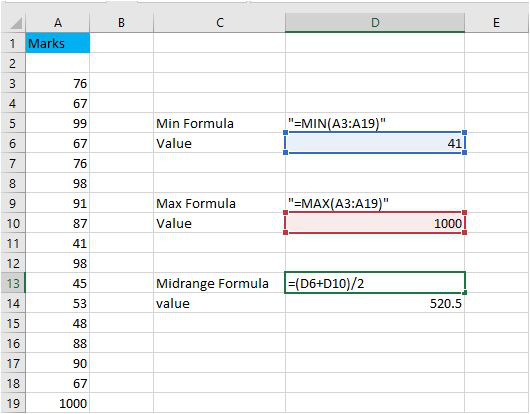Select column B header
This screenshot has height=414, width=530.
[121, 23]
